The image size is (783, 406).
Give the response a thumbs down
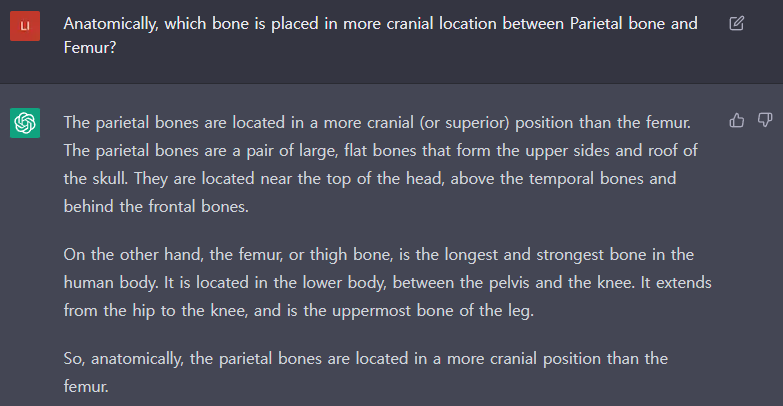click(765, 120)
